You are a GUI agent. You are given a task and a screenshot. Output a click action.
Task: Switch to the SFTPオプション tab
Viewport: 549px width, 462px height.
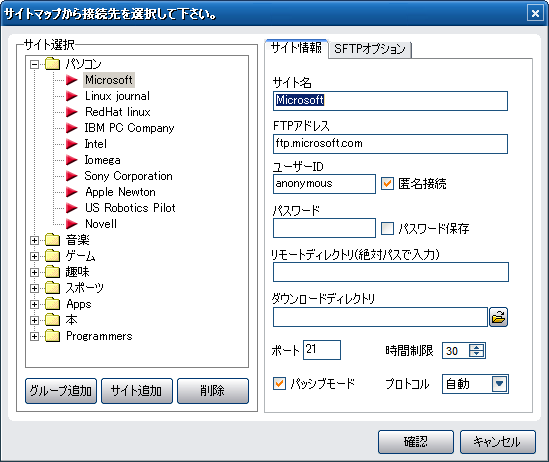[x=369, y=49]
